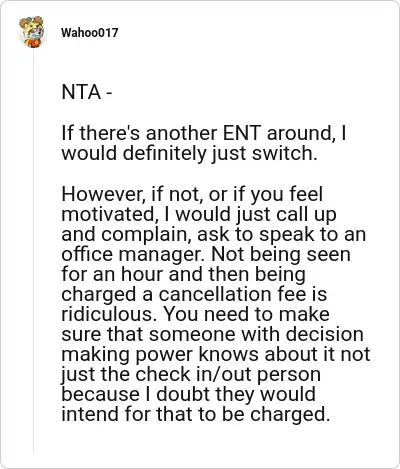Click the phrase 'If there's another'
The height and width of the screenshot is (469, 400).
click(x=140, y=133)
